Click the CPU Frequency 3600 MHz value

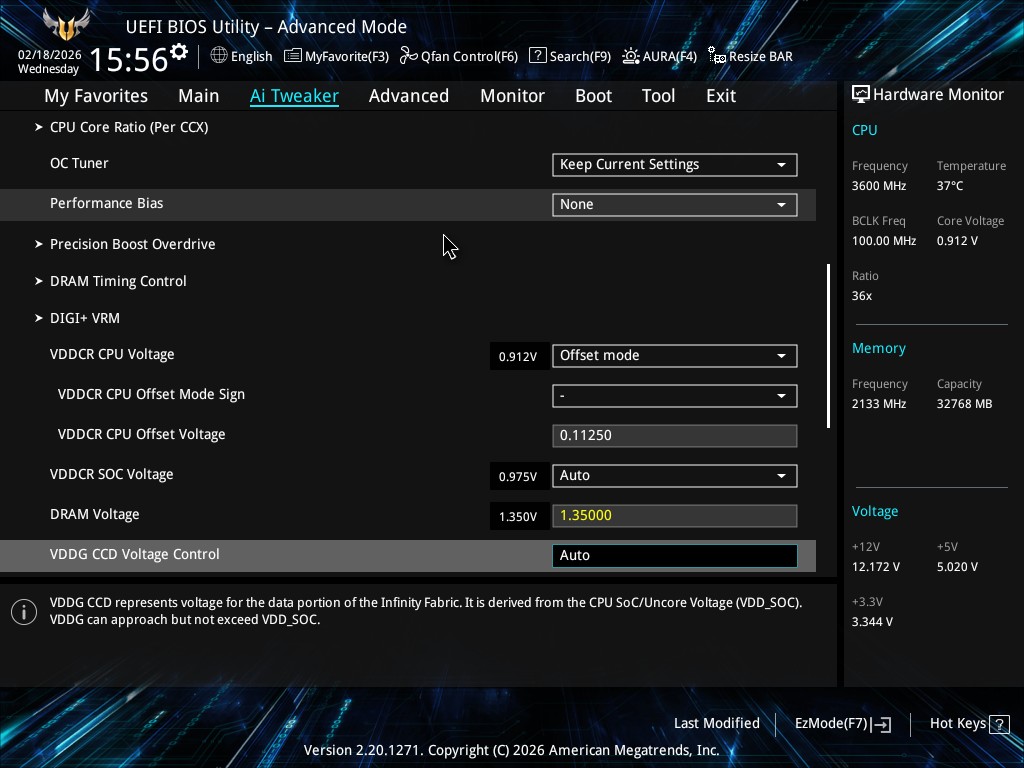[878, 186]
